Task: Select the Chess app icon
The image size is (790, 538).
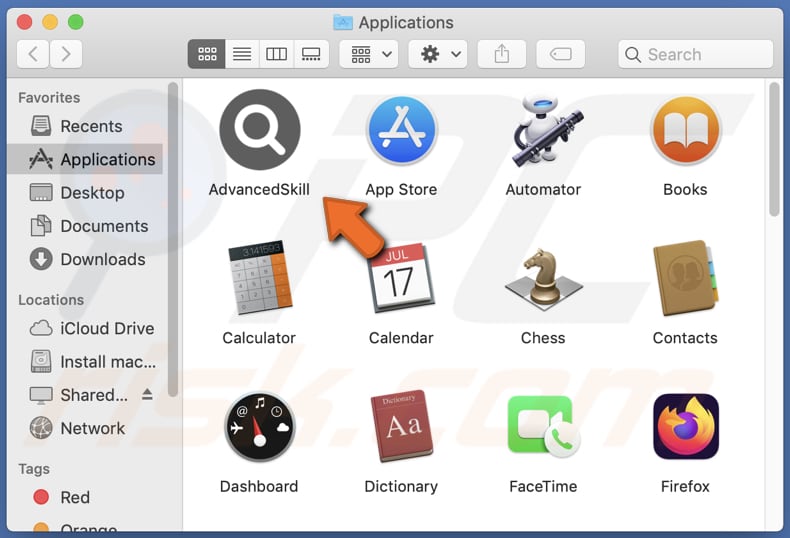Action: pyautogui.click(x=544, y=278)
